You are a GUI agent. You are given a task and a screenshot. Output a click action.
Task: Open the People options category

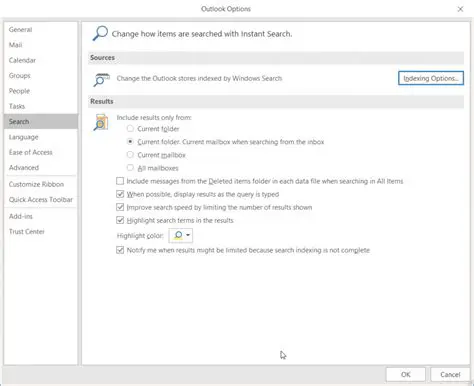(x=41, y=91)
